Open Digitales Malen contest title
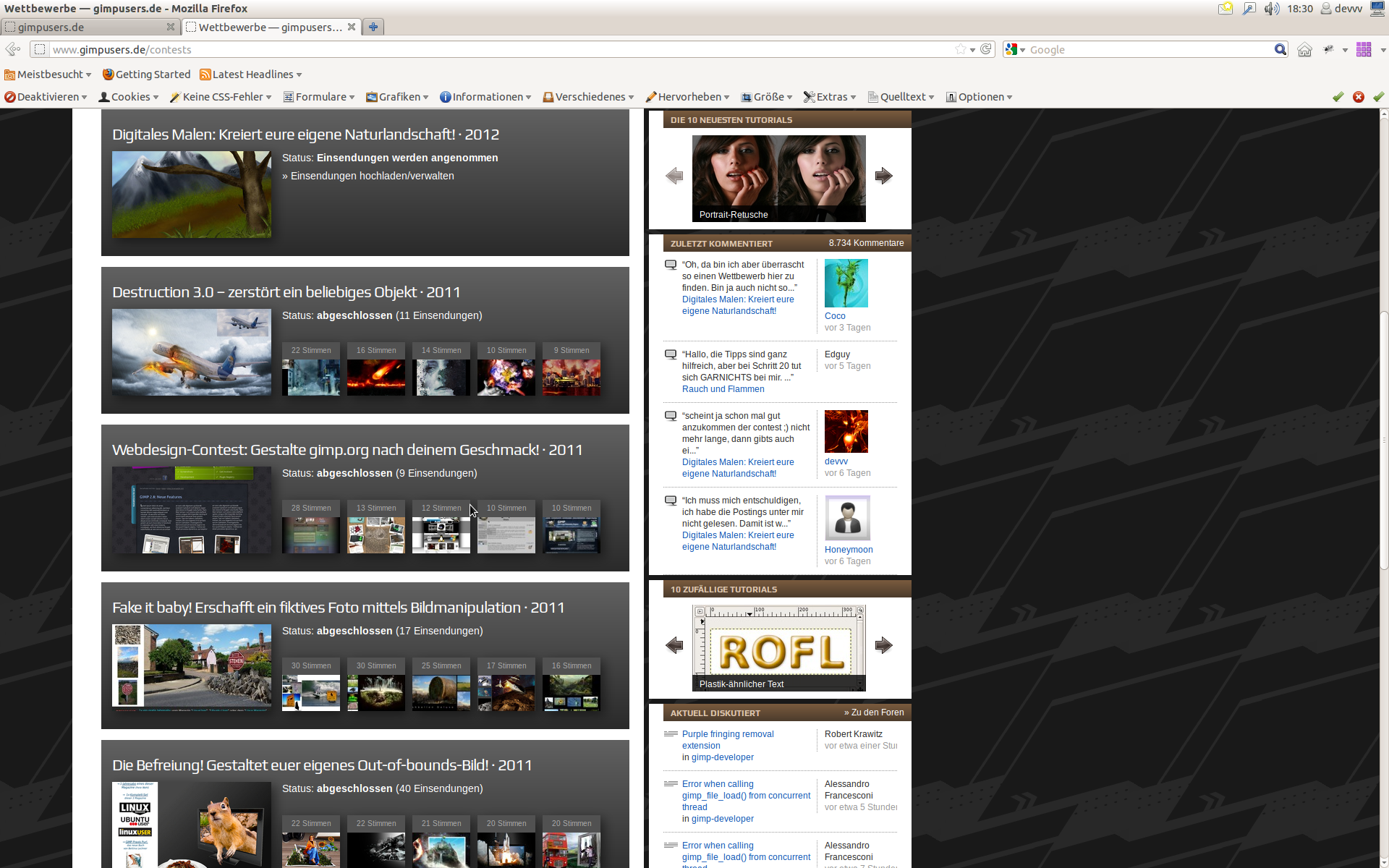This screenshot has height=868, width=1389. pos(306,135)
